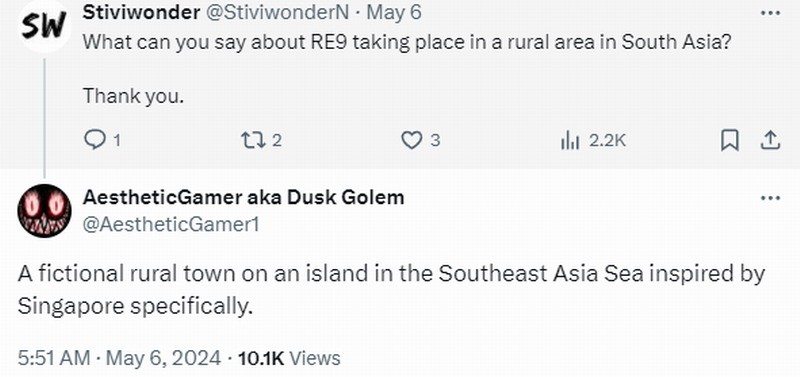Click the 10.1K Views count
Viewport: 800px width, 377px height.
click(x=289, y=358)
